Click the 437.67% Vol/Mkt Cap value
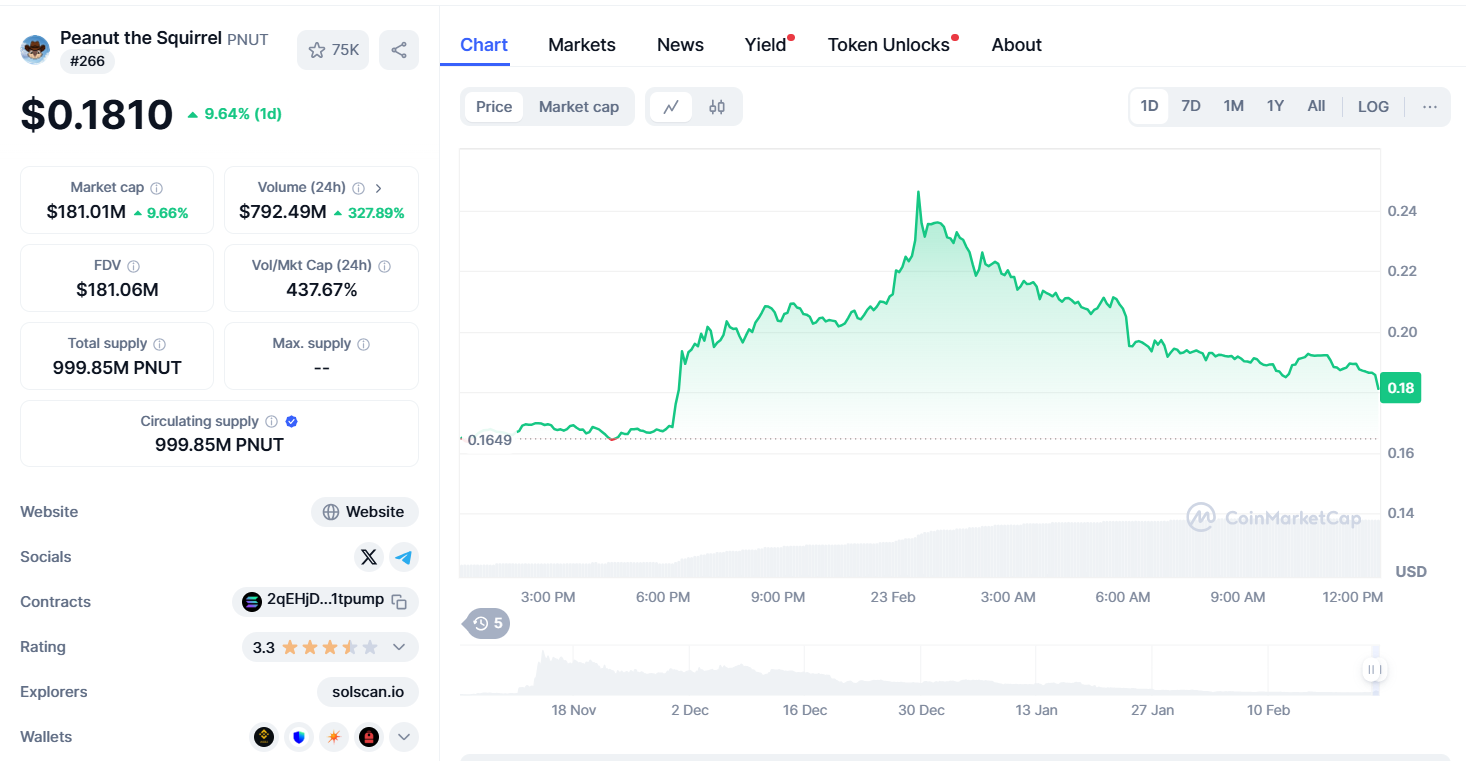 click(322, 290)
